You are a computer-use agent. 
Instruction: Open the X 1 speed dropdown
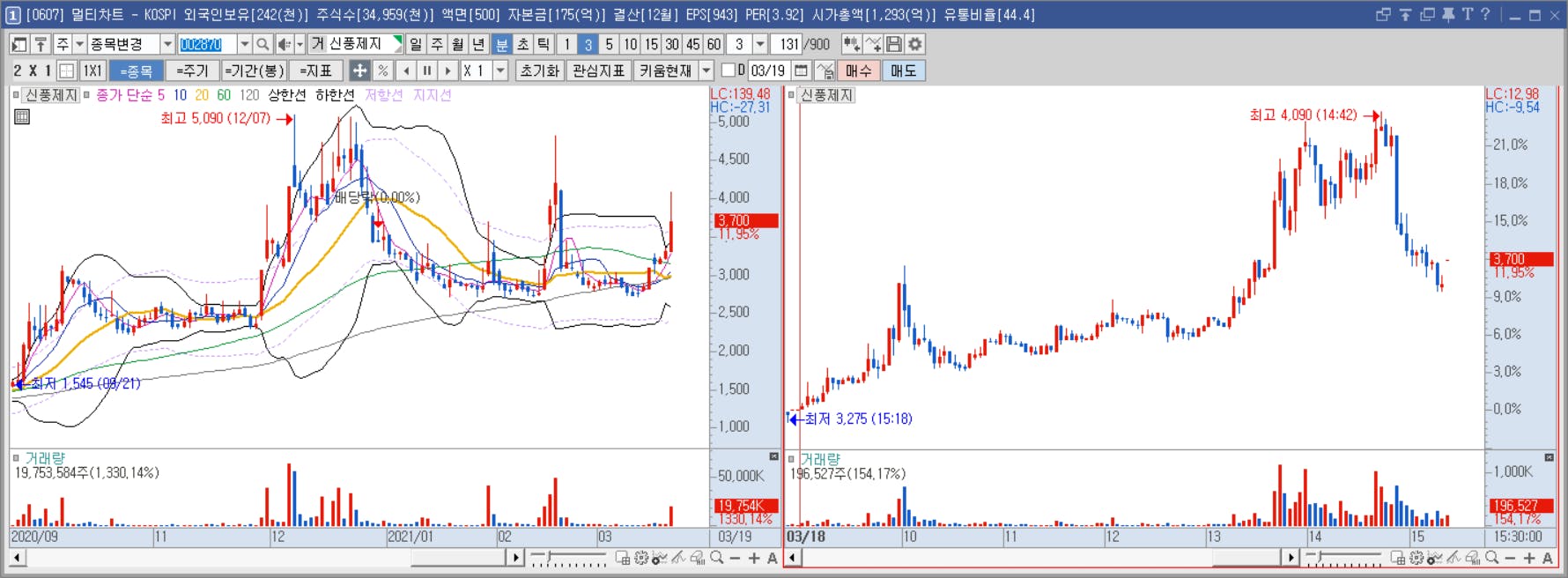(500, 70)
